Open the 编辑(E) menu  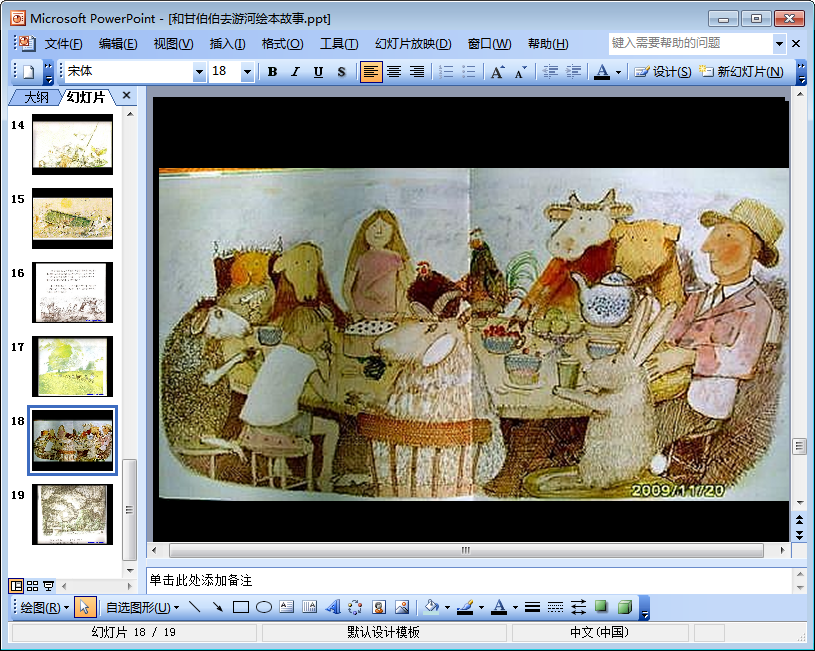(118, 44)
